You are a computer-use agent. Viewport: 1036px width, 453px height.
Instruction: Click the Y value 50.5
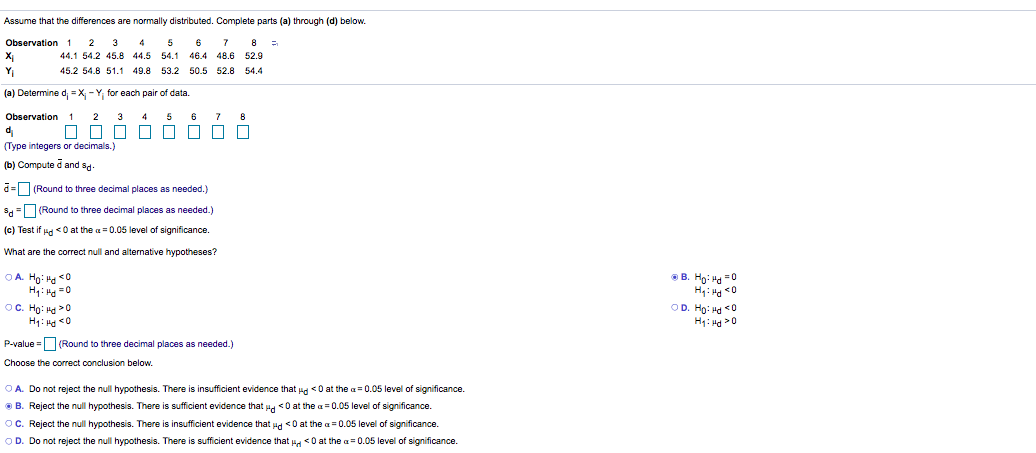(x=197, y=71)
